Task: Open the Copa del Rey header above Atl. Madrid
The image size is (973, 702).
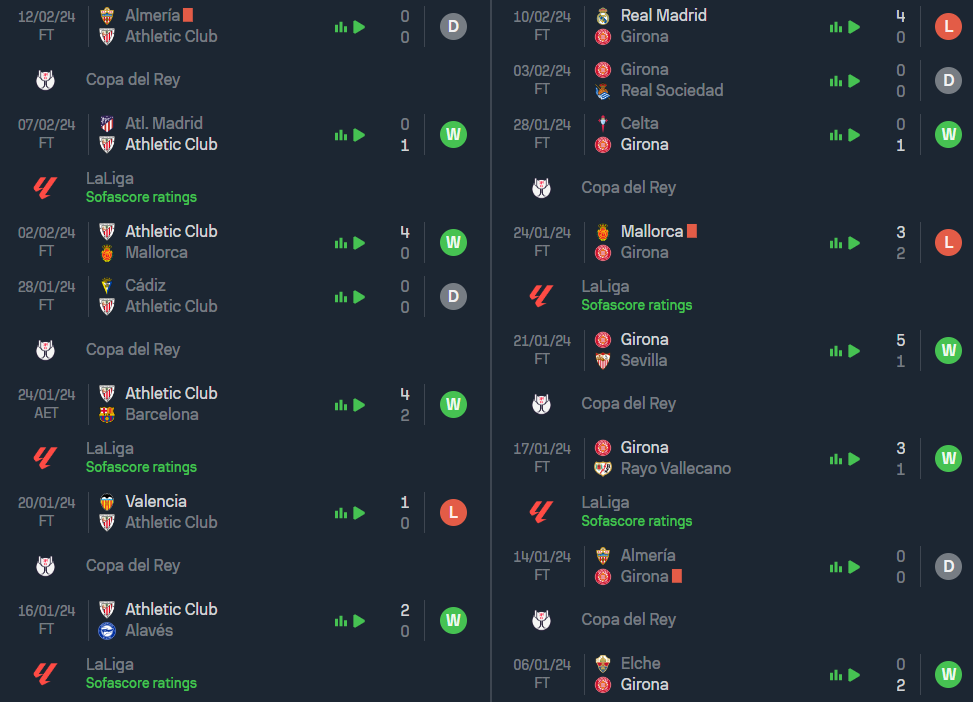Action: click(x=133, y=80)
